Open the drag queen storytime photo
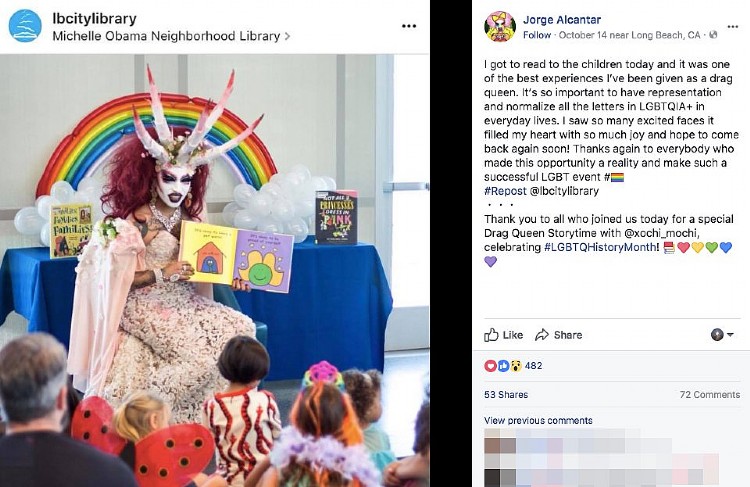The height and width of the screenshot is (487, 750). click(x=215, y=270)
